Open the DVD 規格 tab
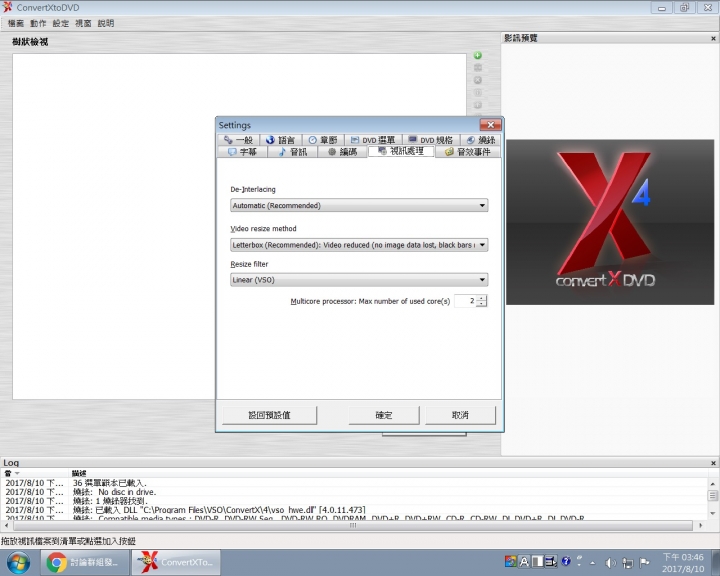 click(430, 140)
